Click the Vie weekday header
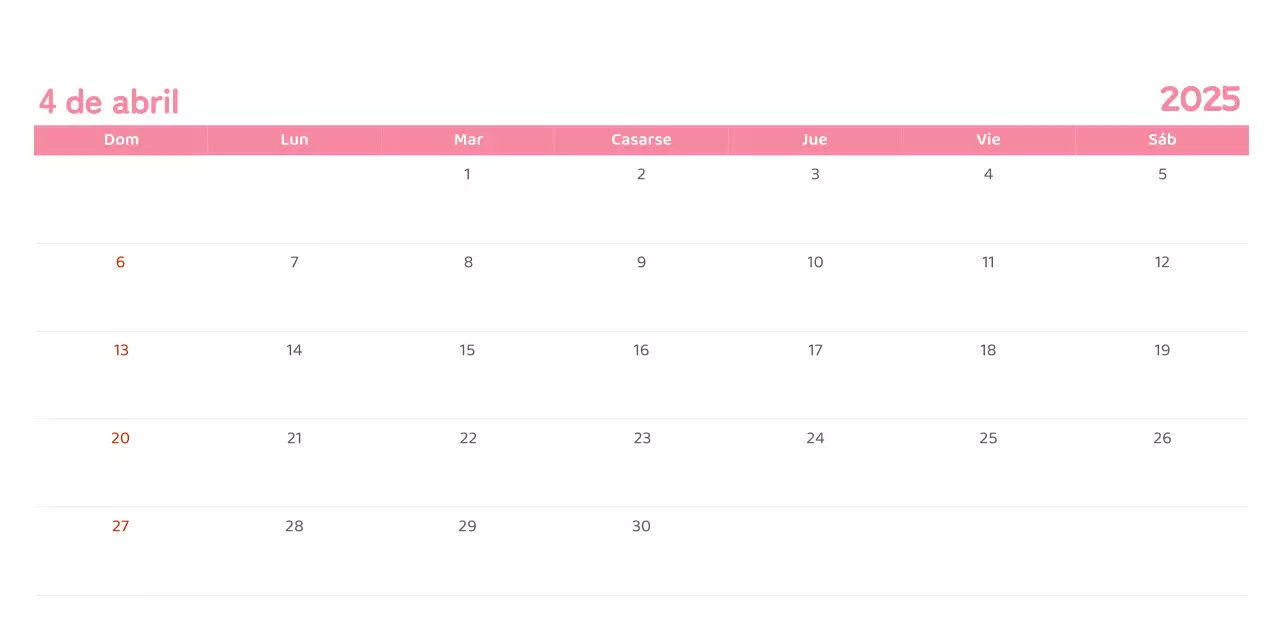Screen dimensions: 1280x627 pyautogui.click(x=988, y=140)
